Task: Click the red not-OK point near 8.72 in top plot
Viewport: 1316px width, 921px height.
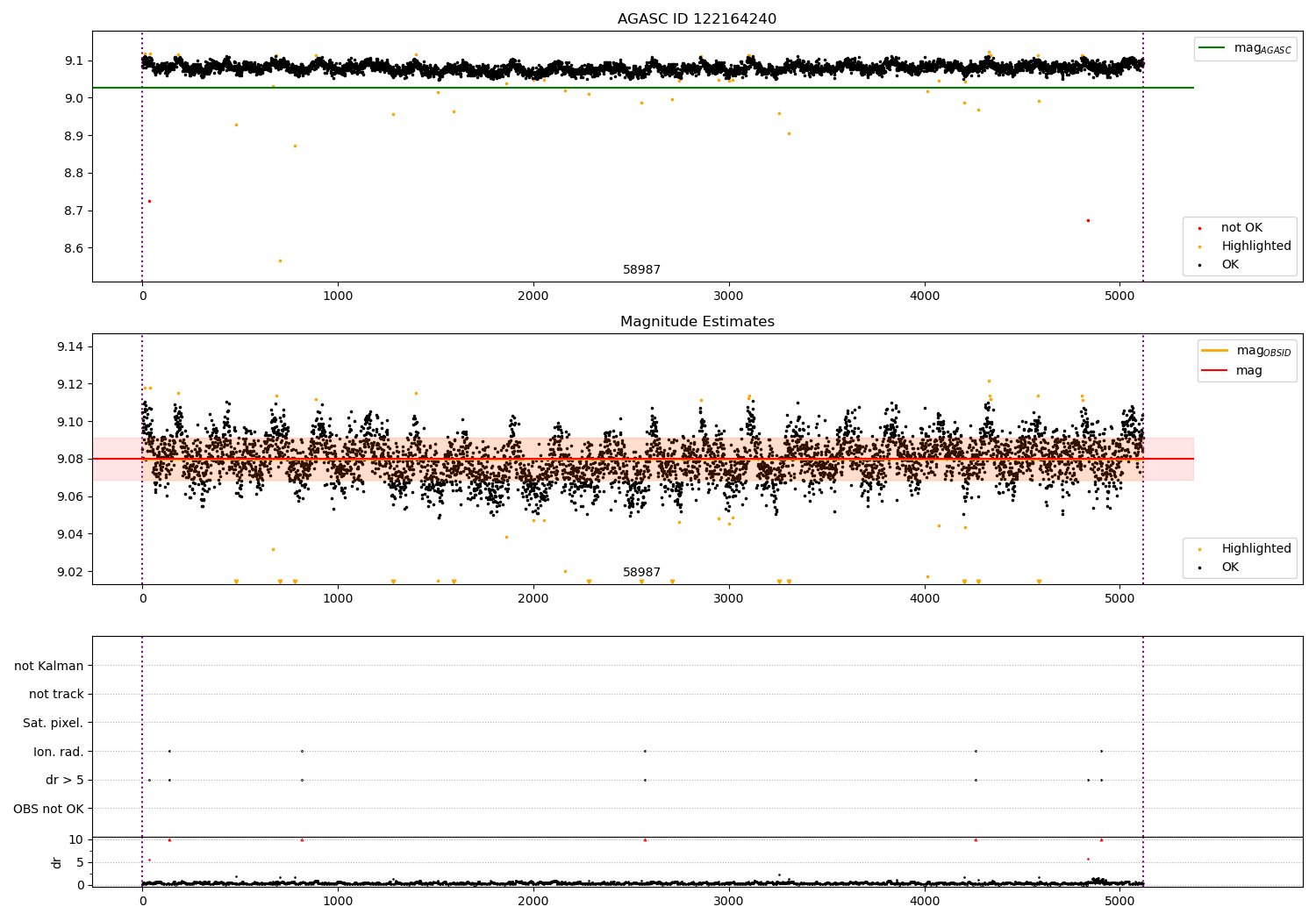Action: pos(149,201)
